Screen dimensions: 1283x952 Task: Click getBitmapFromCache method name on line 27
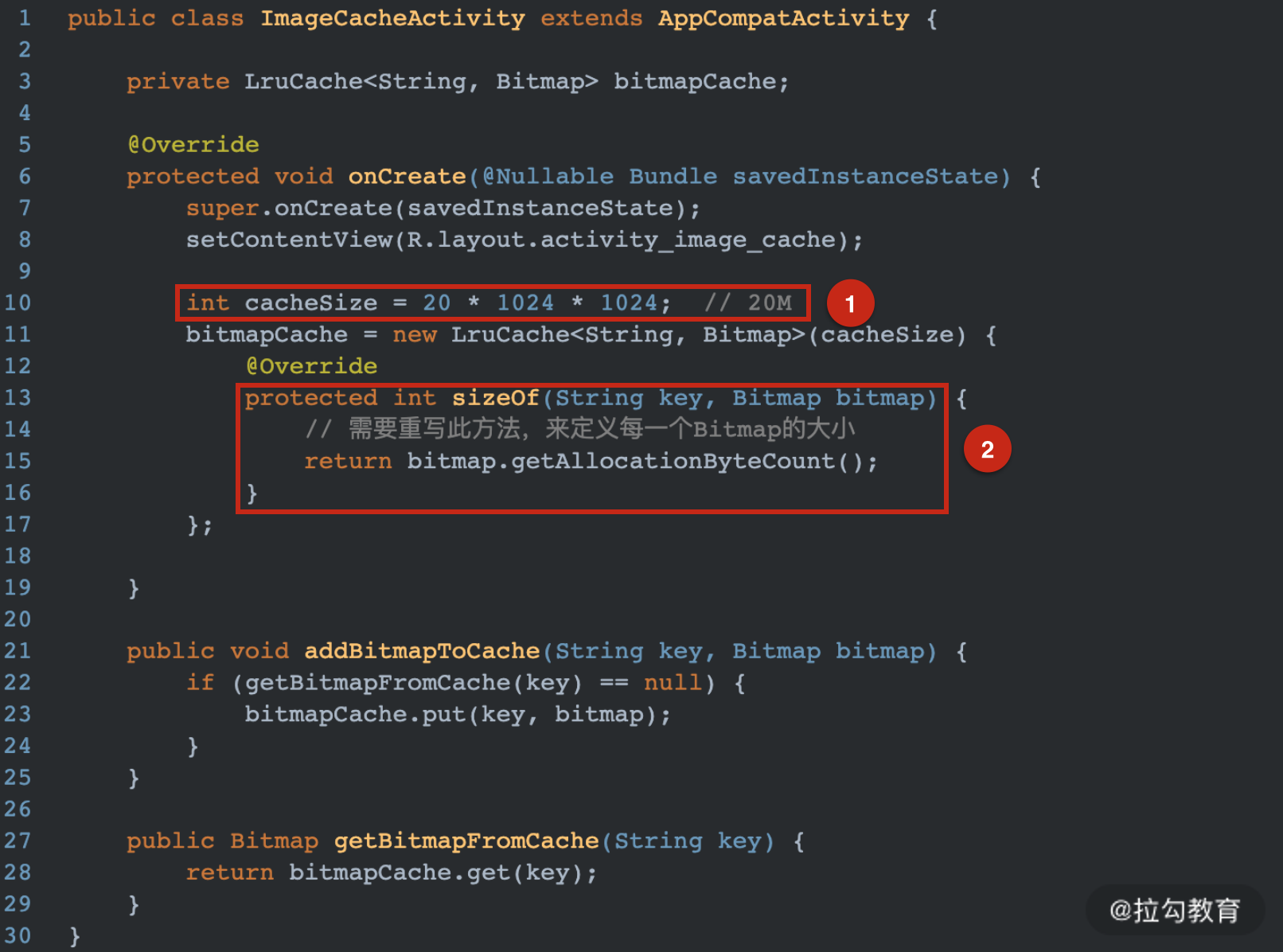pos(466,841)
